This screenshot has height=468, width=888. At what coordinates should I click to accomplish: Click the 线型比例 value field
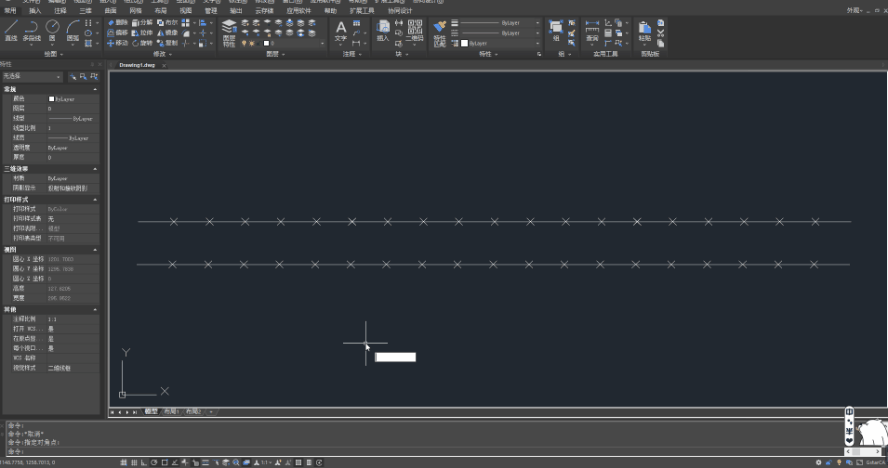72,128
